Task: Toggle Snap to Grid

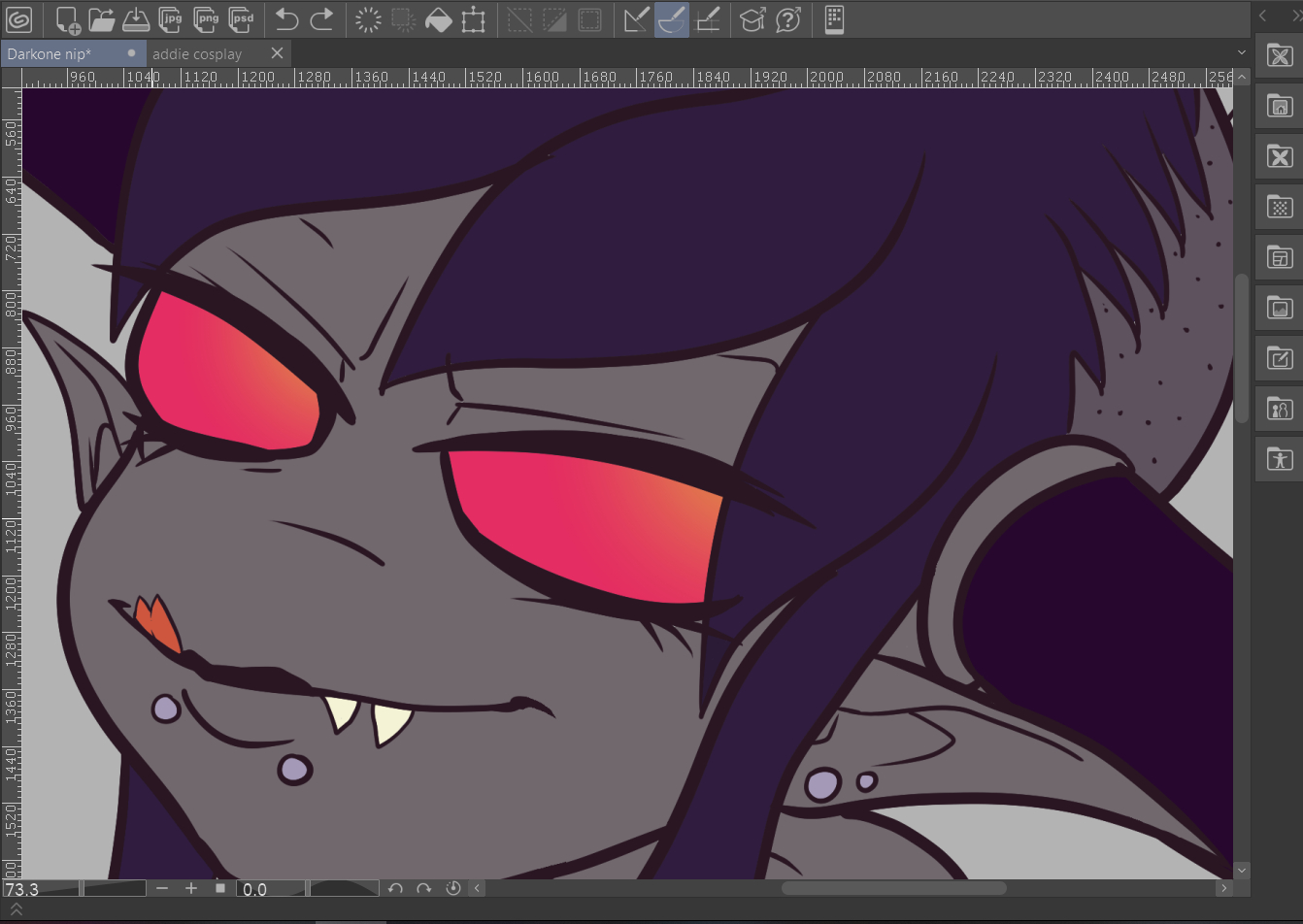Action: 708,19
